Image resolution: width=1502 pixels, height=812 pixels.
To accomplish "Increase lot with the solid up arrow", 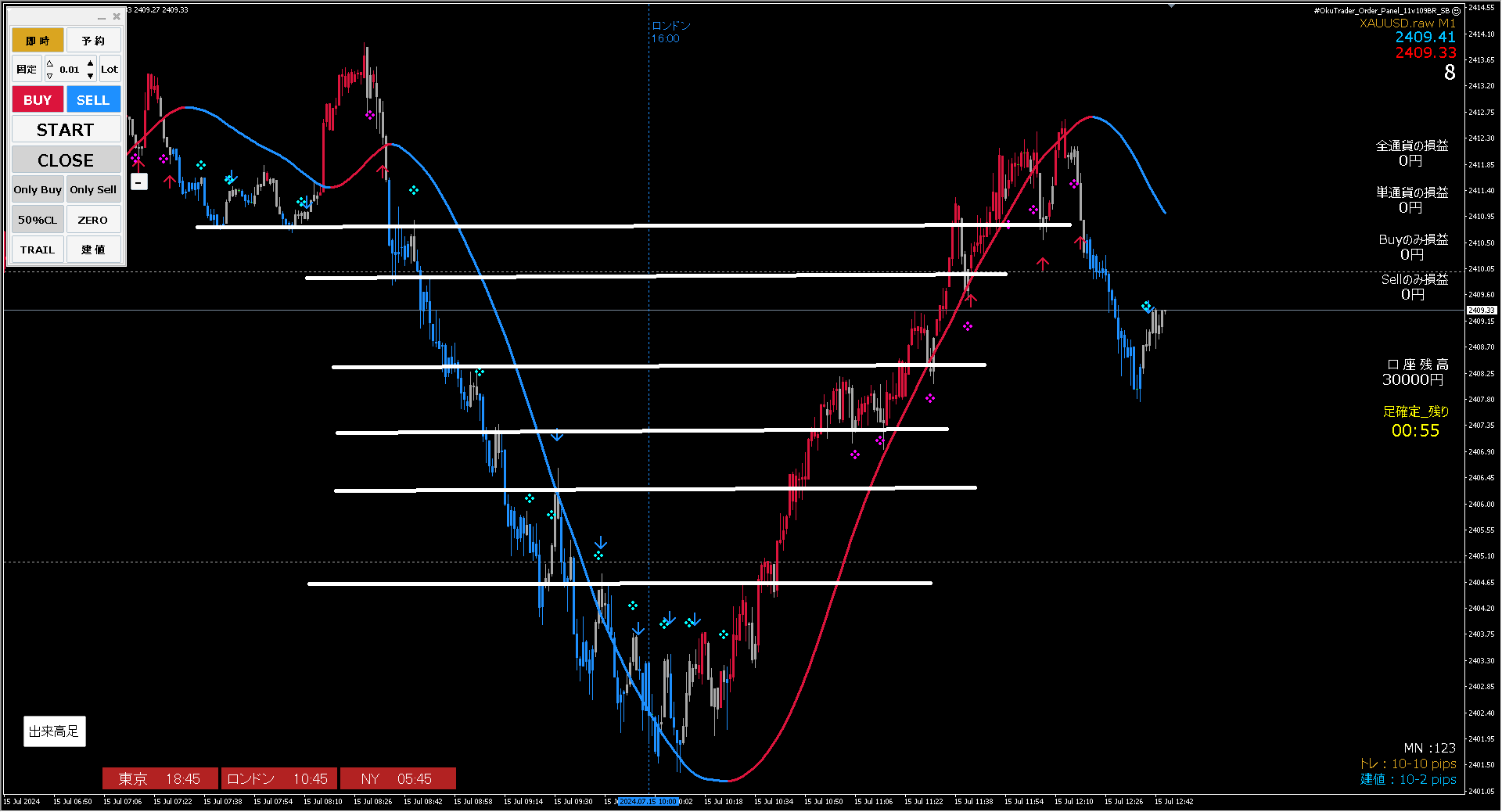I will pos(91,63).
